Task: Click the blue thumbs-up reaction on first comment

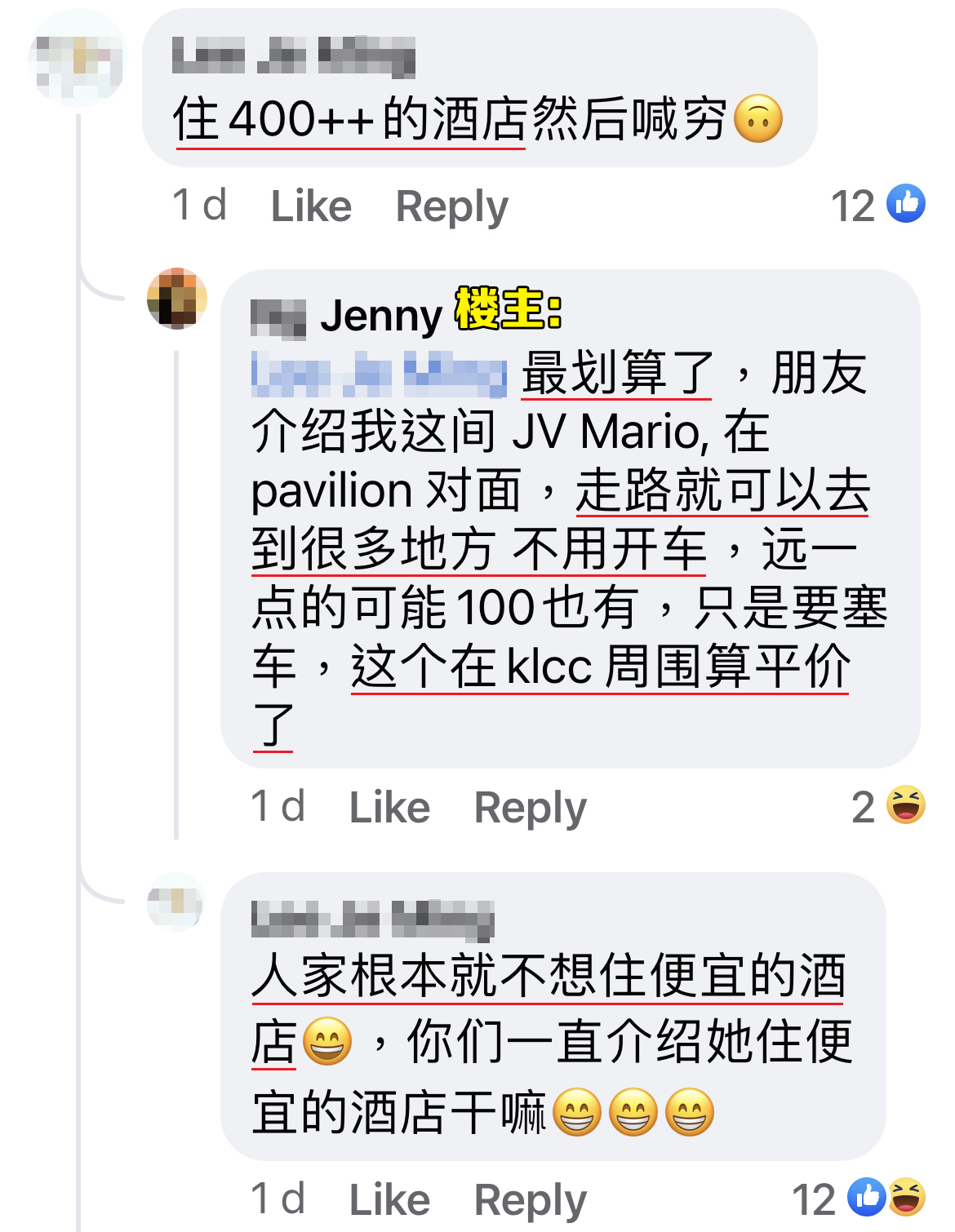Action: 906,204
